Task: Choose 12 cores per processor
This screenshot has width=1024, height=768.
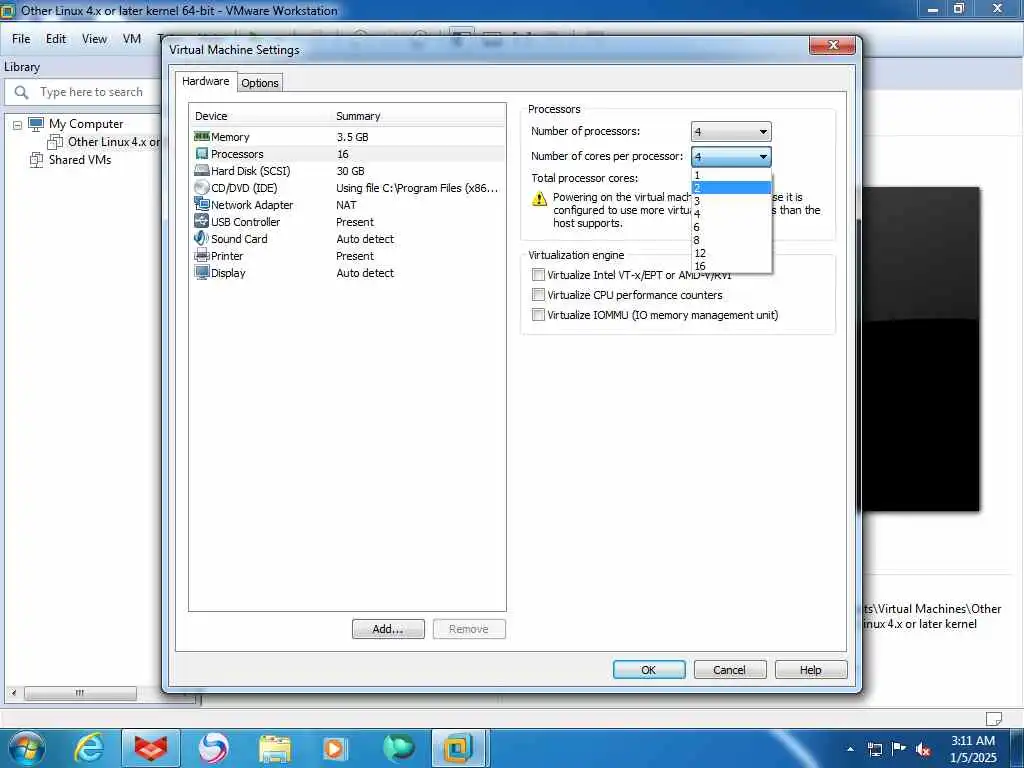Action: pos(731,253)
